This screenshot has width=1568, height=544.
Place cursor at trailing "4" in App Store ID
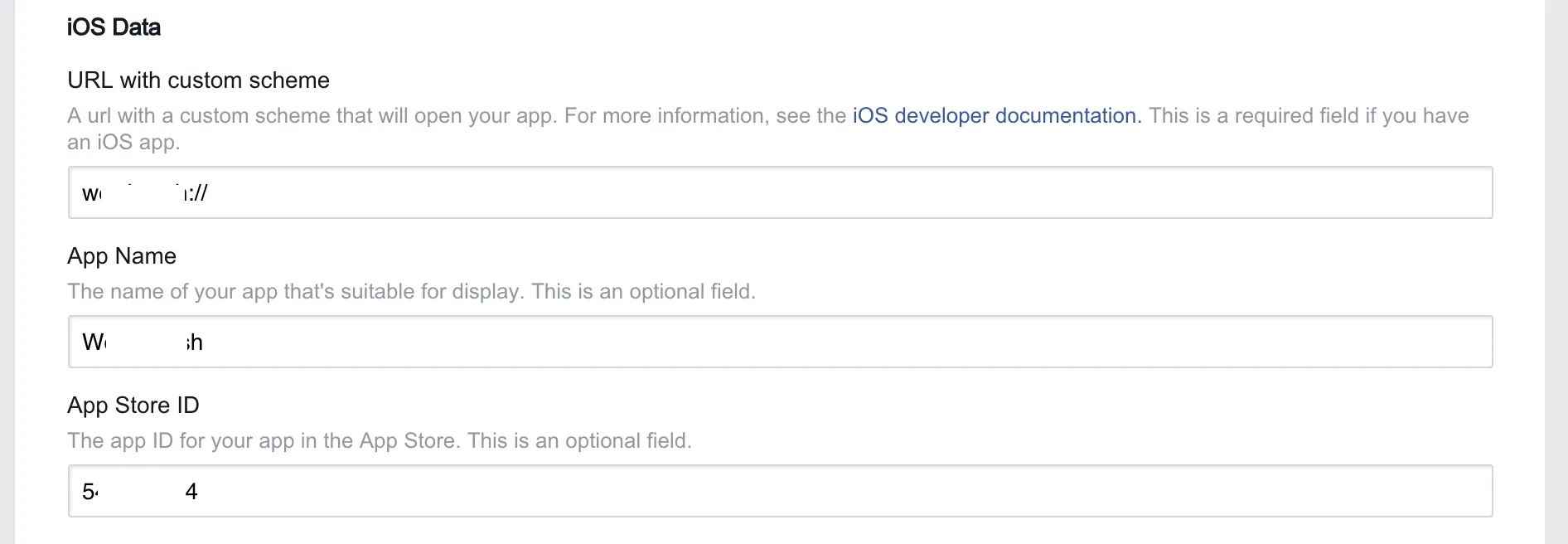pyautogui.click(x=192, y=492)
